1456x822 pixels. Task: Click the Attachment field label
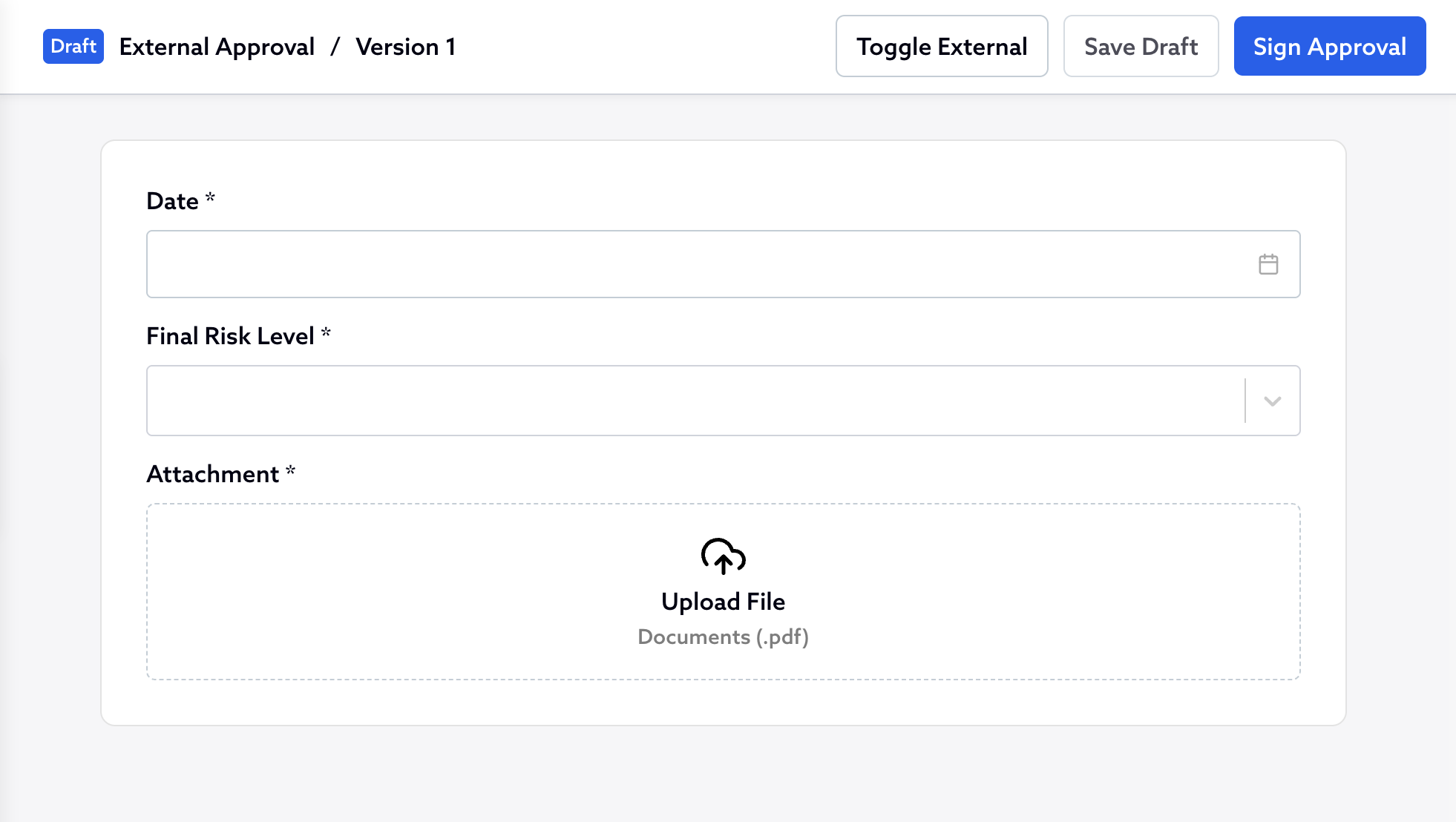212,474
